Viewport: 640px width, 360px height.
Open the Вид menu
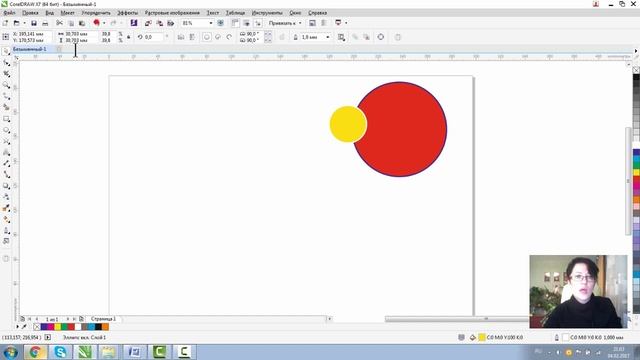pyautogui.click(x=49, y=13)
